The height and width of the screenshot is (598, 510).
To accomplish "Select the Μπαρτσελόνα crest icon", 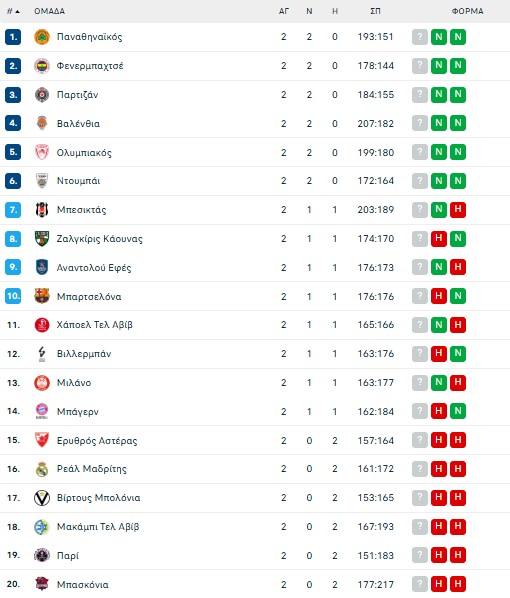I will 42,296.
